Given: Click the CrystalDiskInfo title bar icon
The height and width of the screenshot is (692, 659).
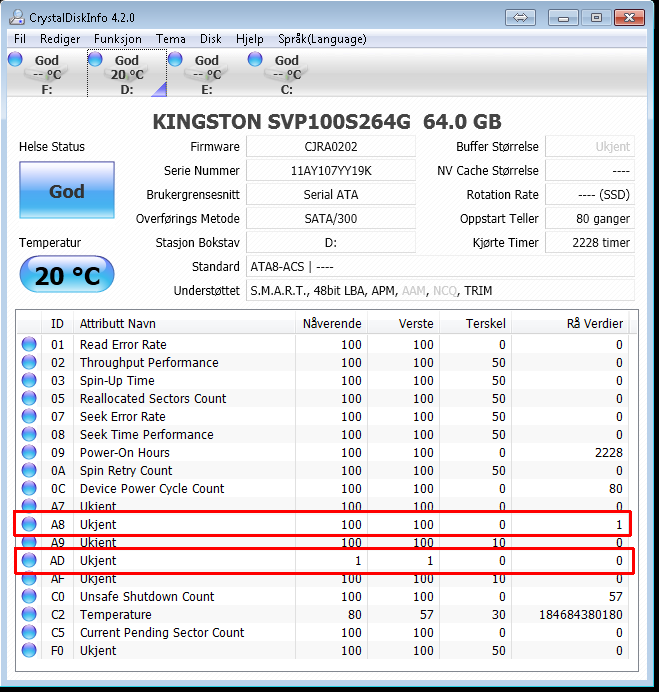Looking at the screenshot, I should pyautogui.click(x=17, y=18).
